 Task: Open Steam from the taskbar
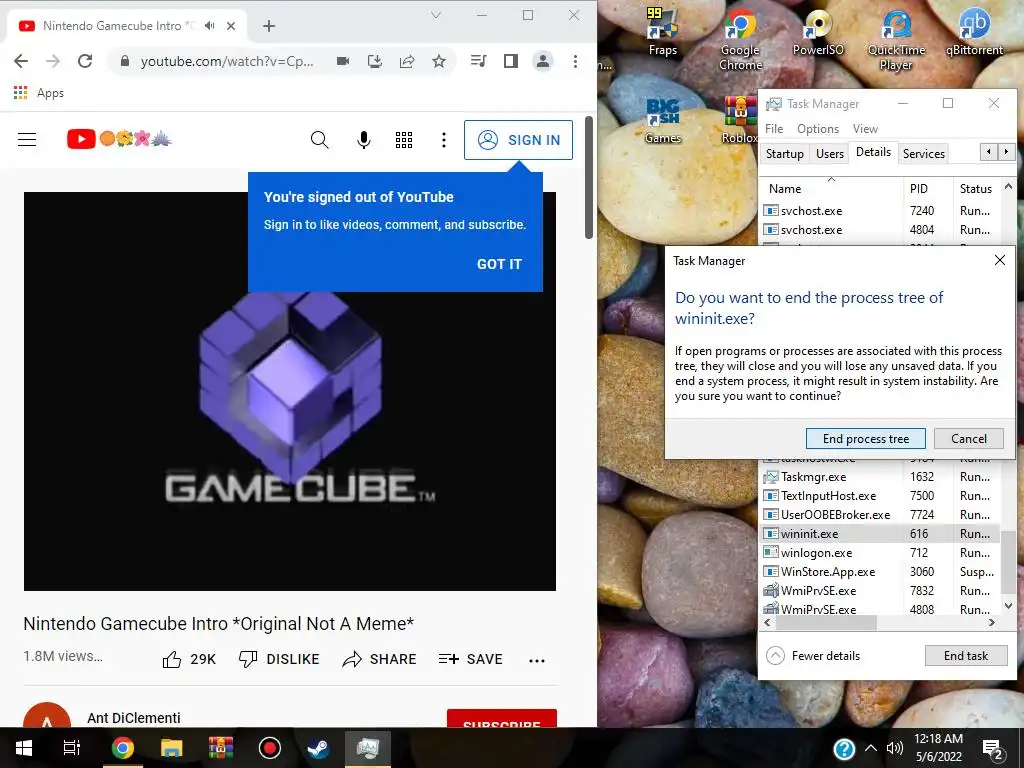(319, 748)
